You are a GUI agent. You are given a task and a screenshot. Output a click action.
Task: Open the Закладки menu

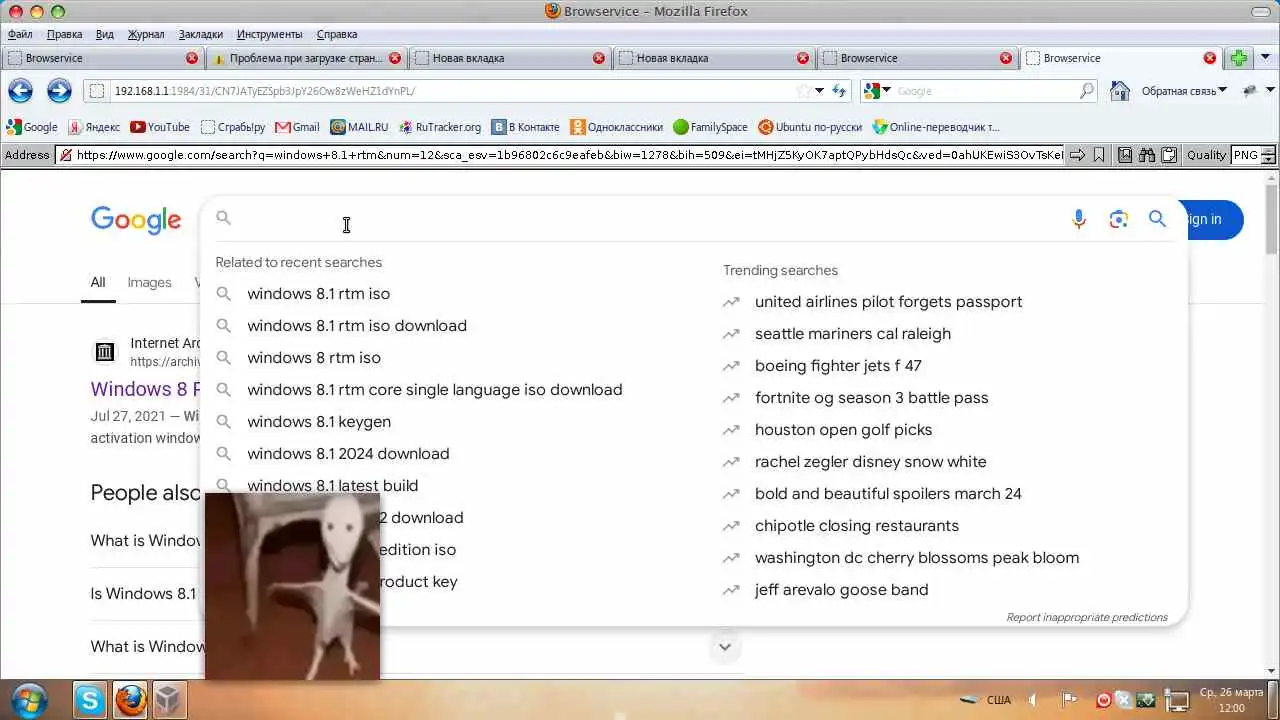click(x=201, y=34)
